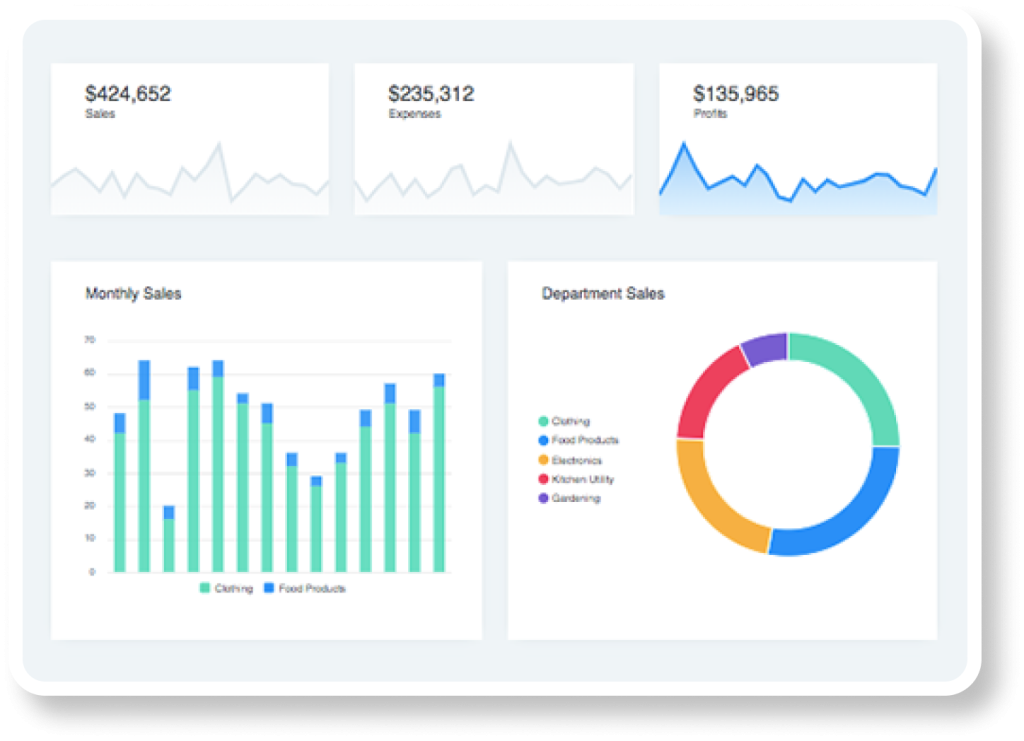Click the gray Sales sparkline chart

[x=190, y=180]
